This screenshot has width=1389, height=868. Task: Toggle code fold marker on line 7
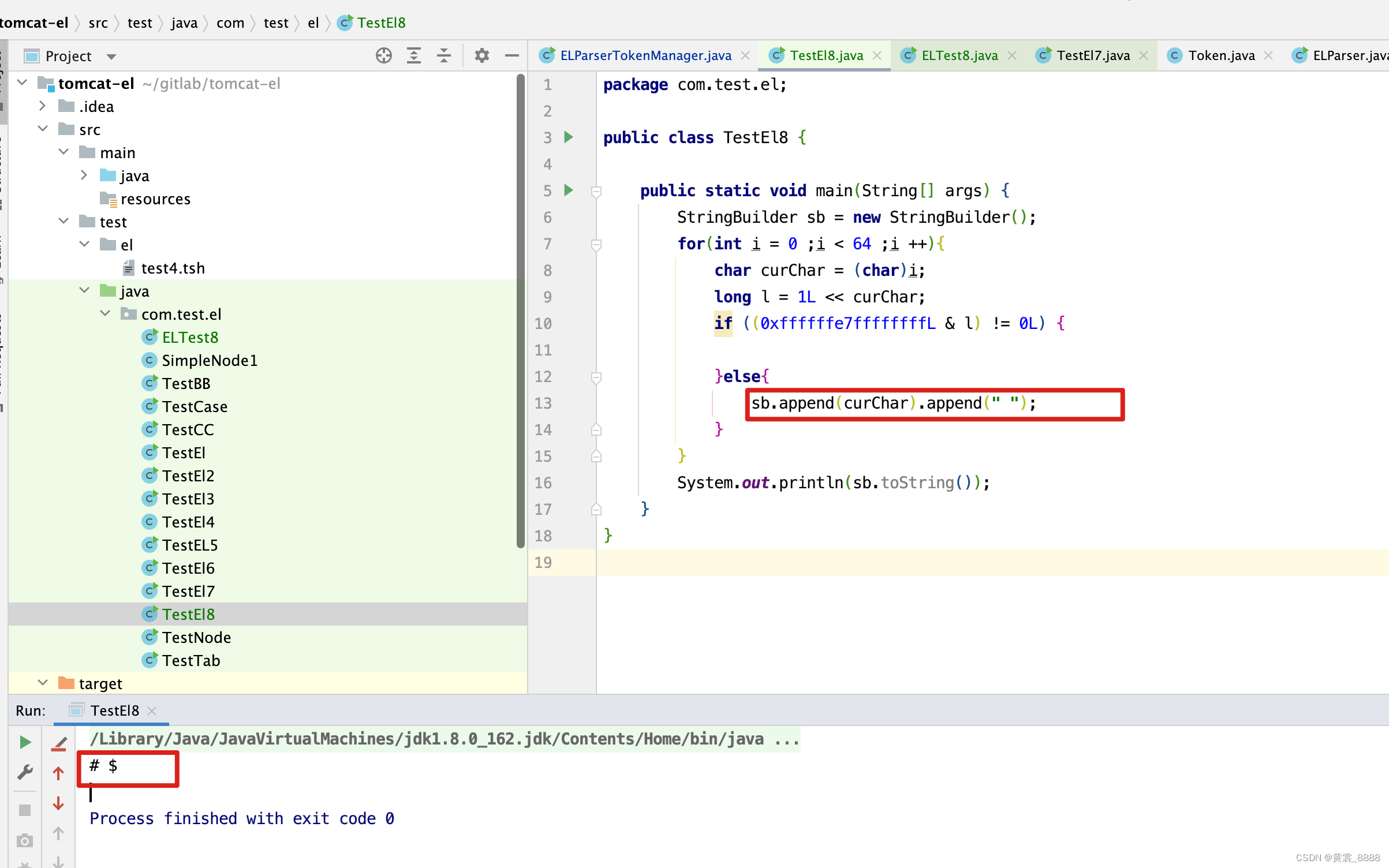point(596,245)
